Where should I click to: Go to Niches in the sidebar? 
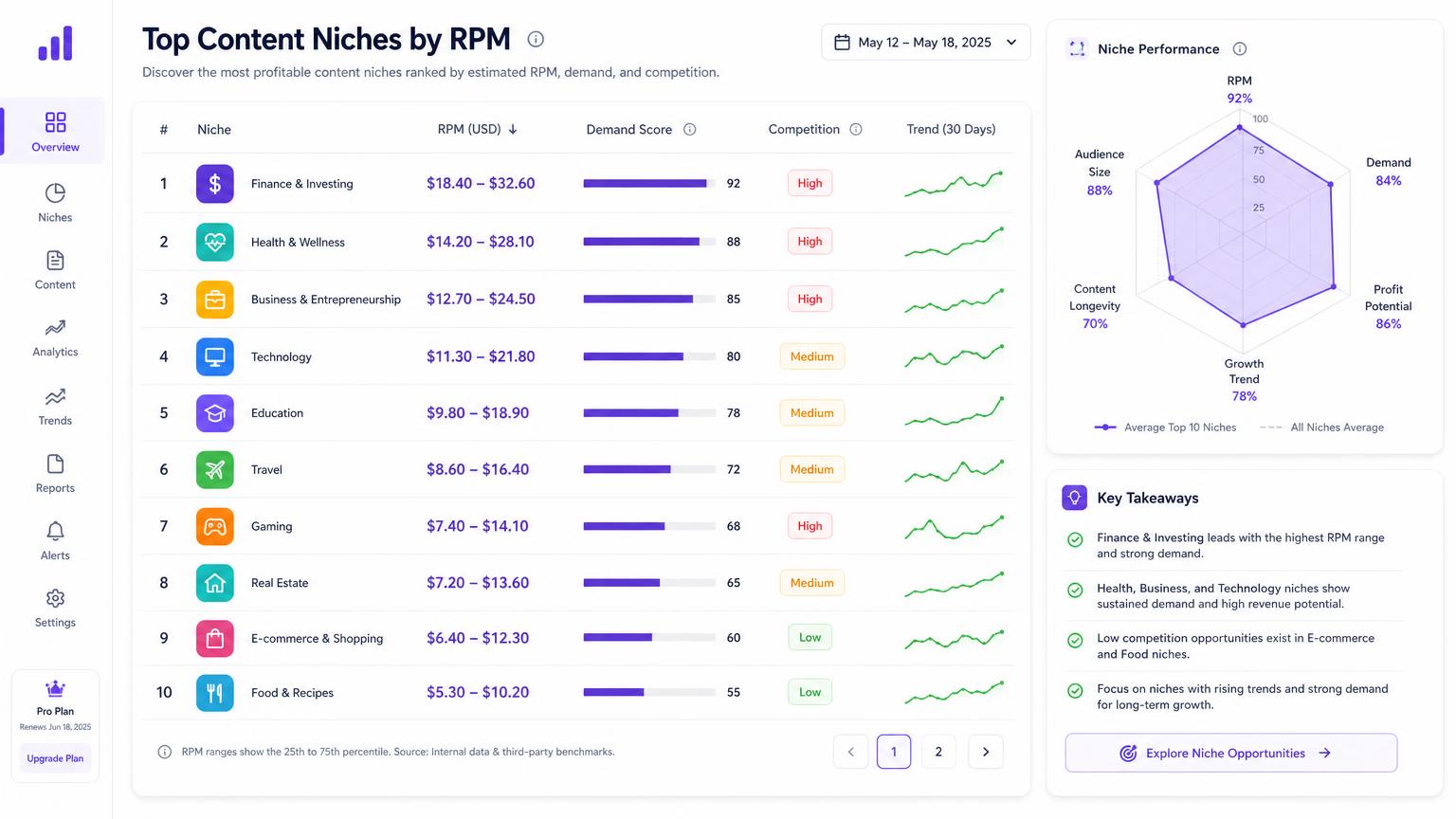click(x=55, y=203)
